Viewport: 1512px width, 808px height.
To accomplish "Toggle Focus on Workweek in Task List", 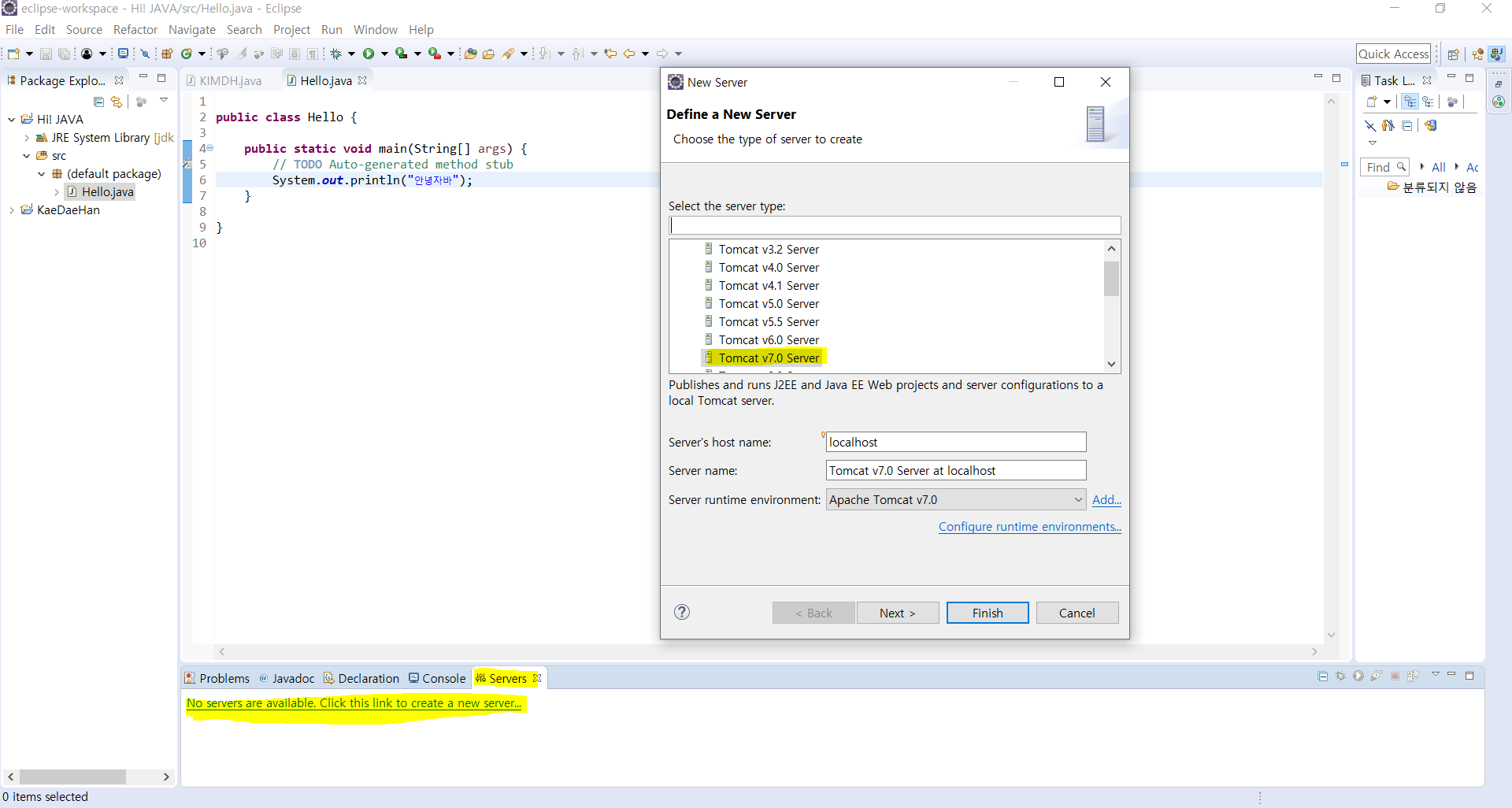I will (1452, 102).
